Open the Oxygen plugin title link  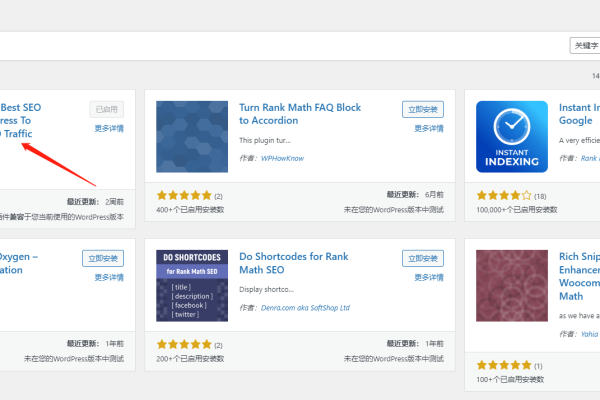(x=19, y=263)
